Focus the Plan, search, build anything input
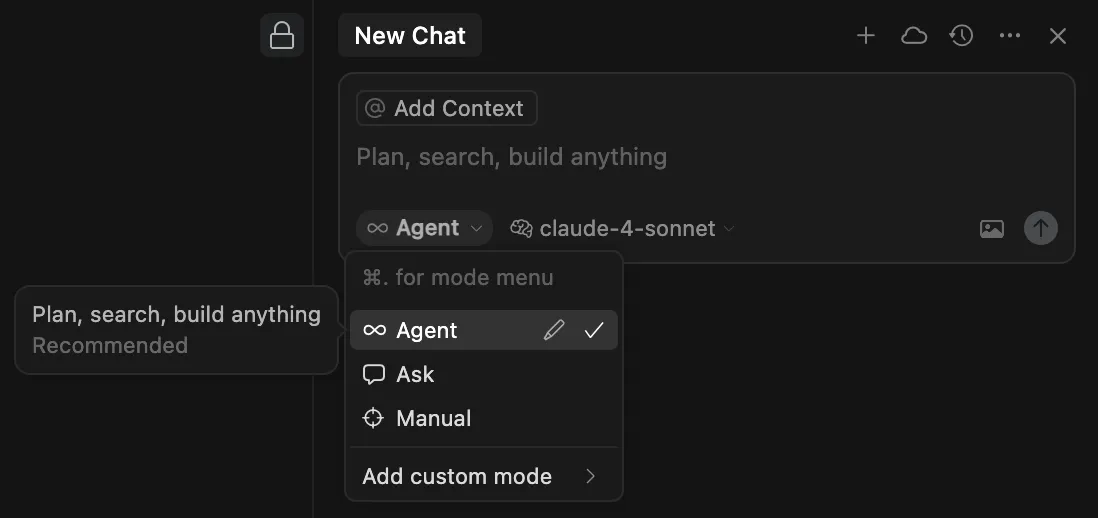This screenshot has width=1098, height=518. pyautogui.click(x=707, y=157)
